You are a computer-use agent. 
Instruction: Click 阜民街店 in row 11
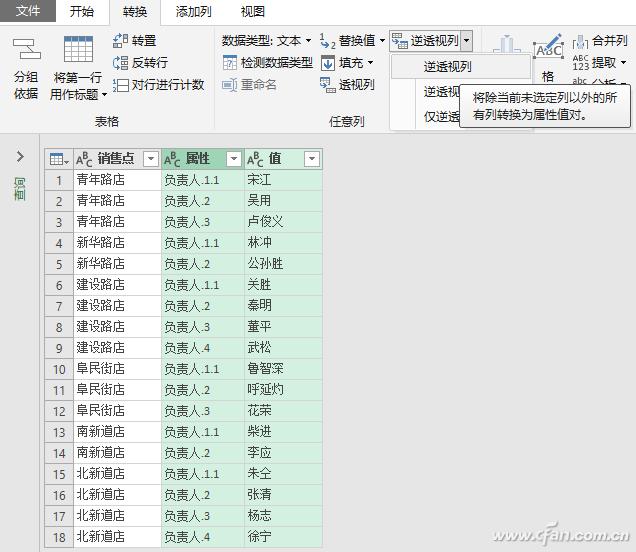(x=117, y=390)
